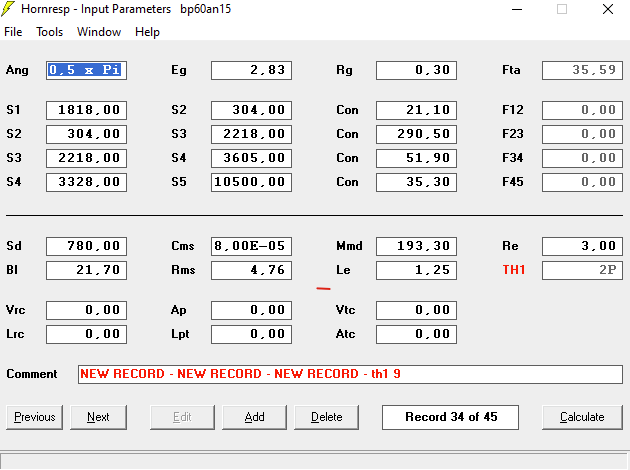Open the Help menu

147,32
